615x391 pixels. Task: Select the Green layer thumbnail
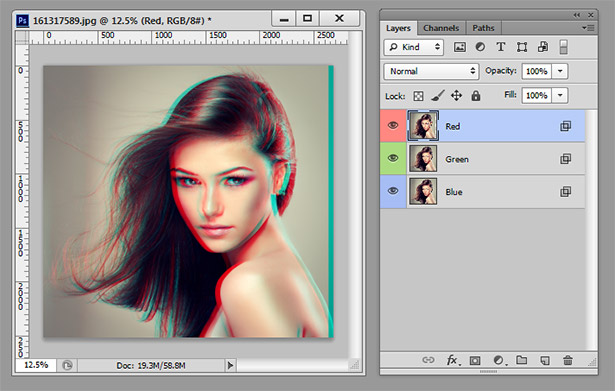tap(423, 158)
